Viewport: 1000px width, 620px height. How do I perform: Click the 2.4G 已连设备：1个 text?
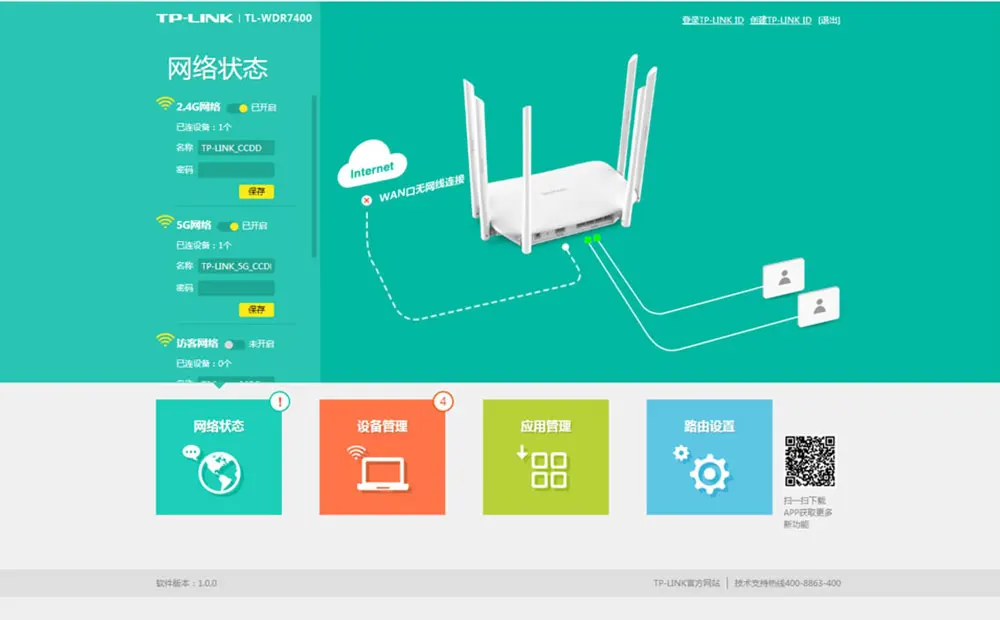[x=203, y=127]
